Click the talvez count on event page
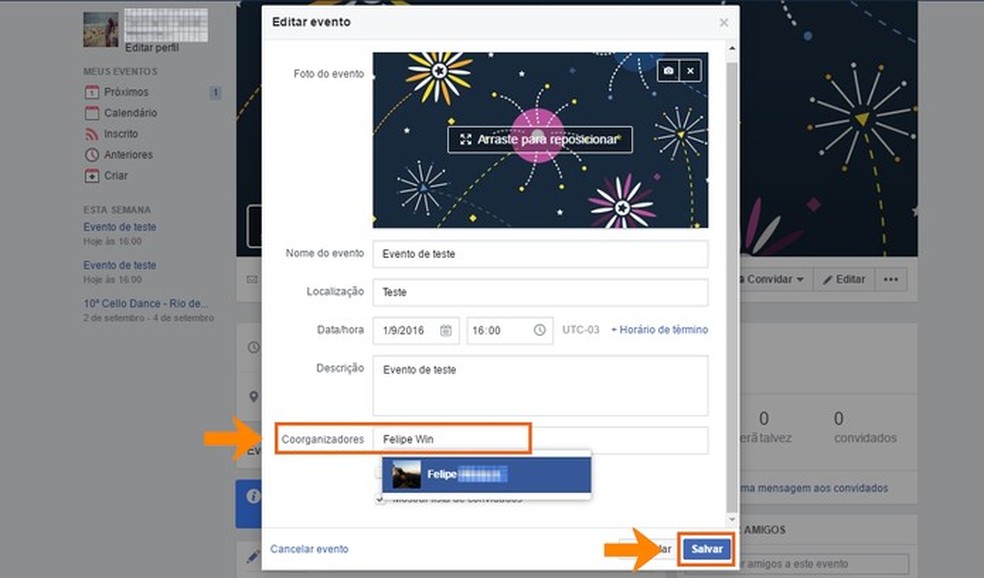Viewport: 984px width, 578px height. click(x=764, y=427)
